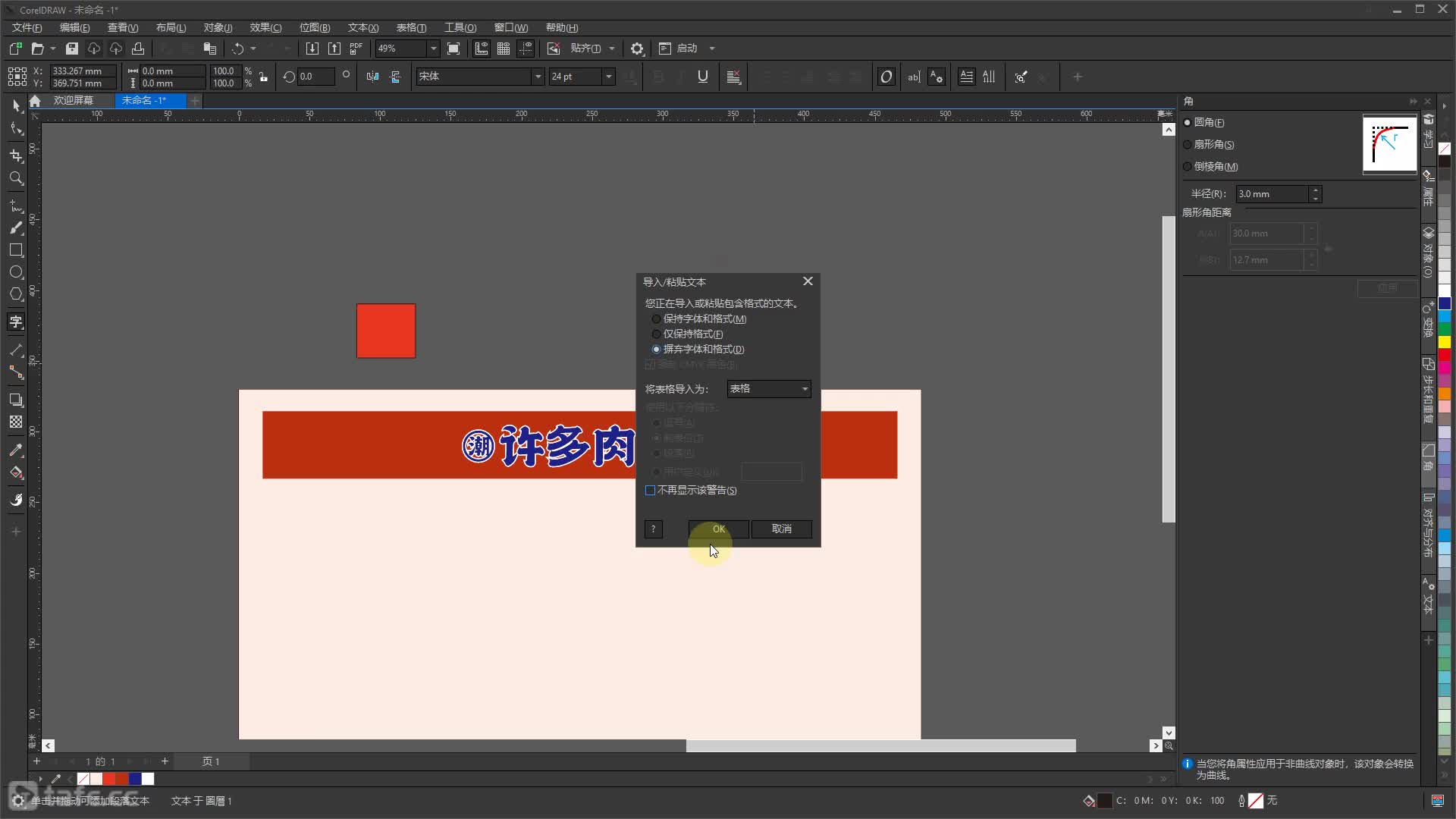Click the rotation angle input field
This screenshot has height=819, width=1456.
click(x=315, y=77)
